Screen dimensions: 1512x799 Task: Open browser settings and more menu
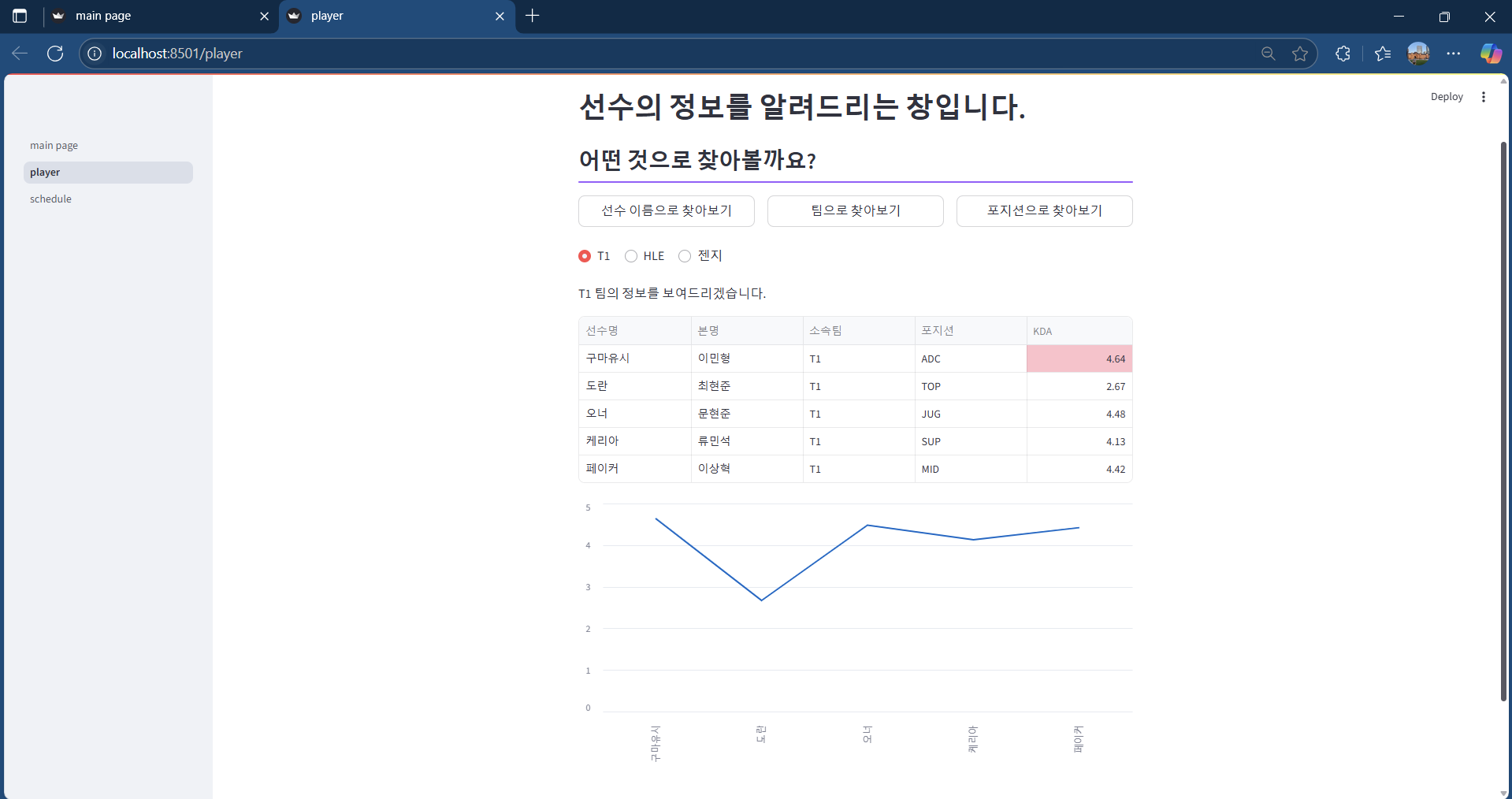pyautogui.click(x=1454, y=54)
